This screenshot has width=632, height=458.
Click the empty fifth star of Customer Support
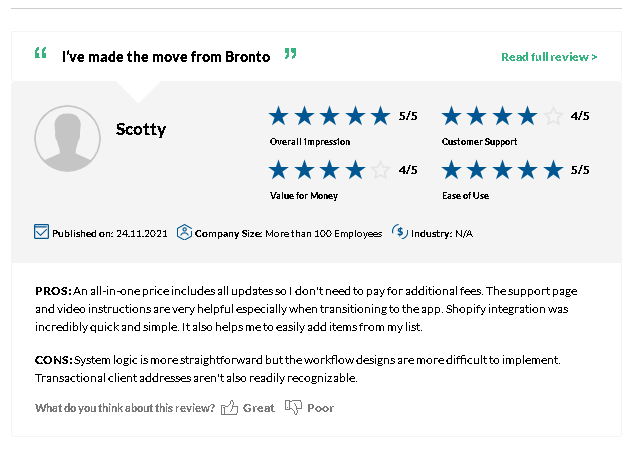click(x=553, y=116)
